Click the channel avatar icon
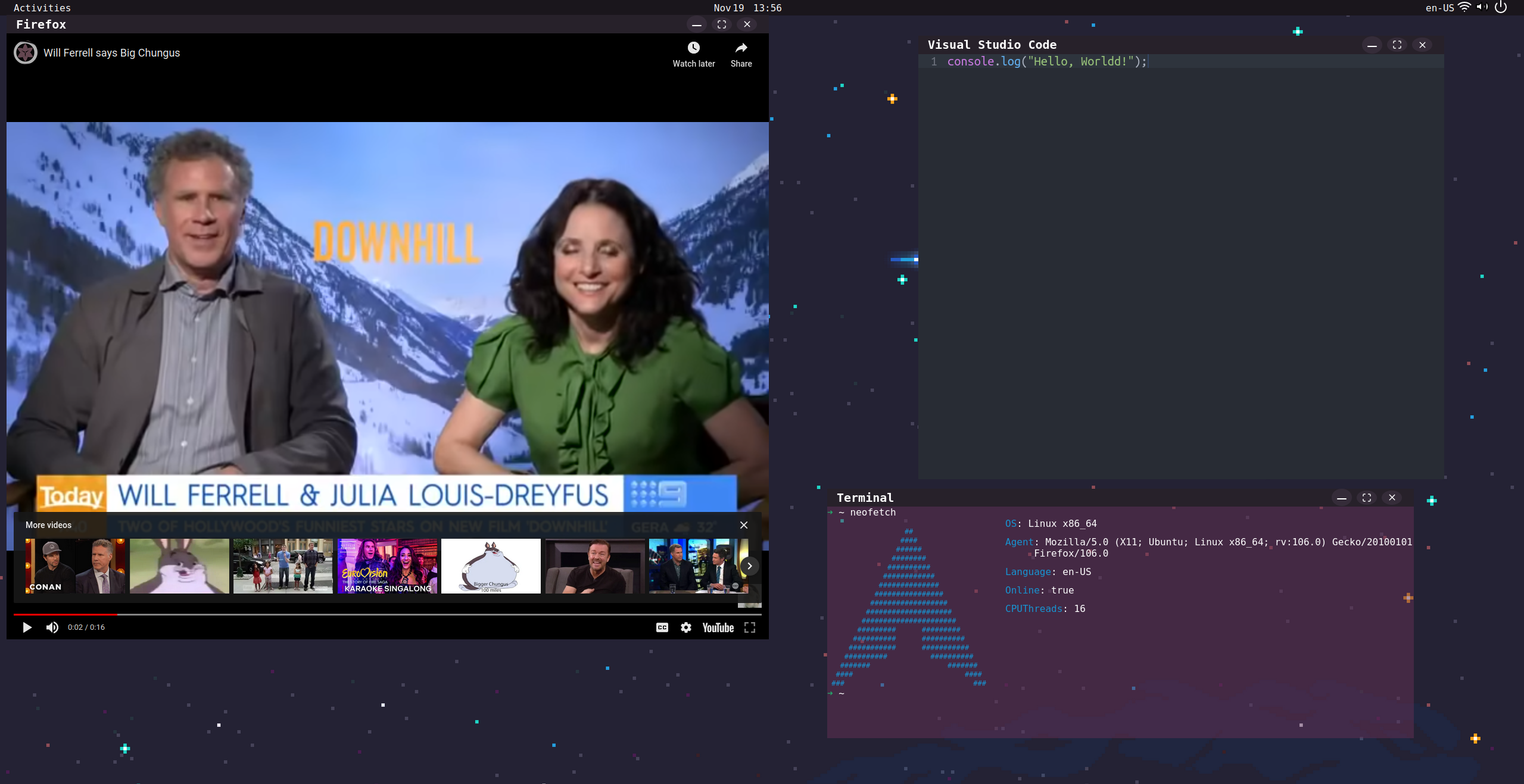1524x784 pixels. point(26,53)
